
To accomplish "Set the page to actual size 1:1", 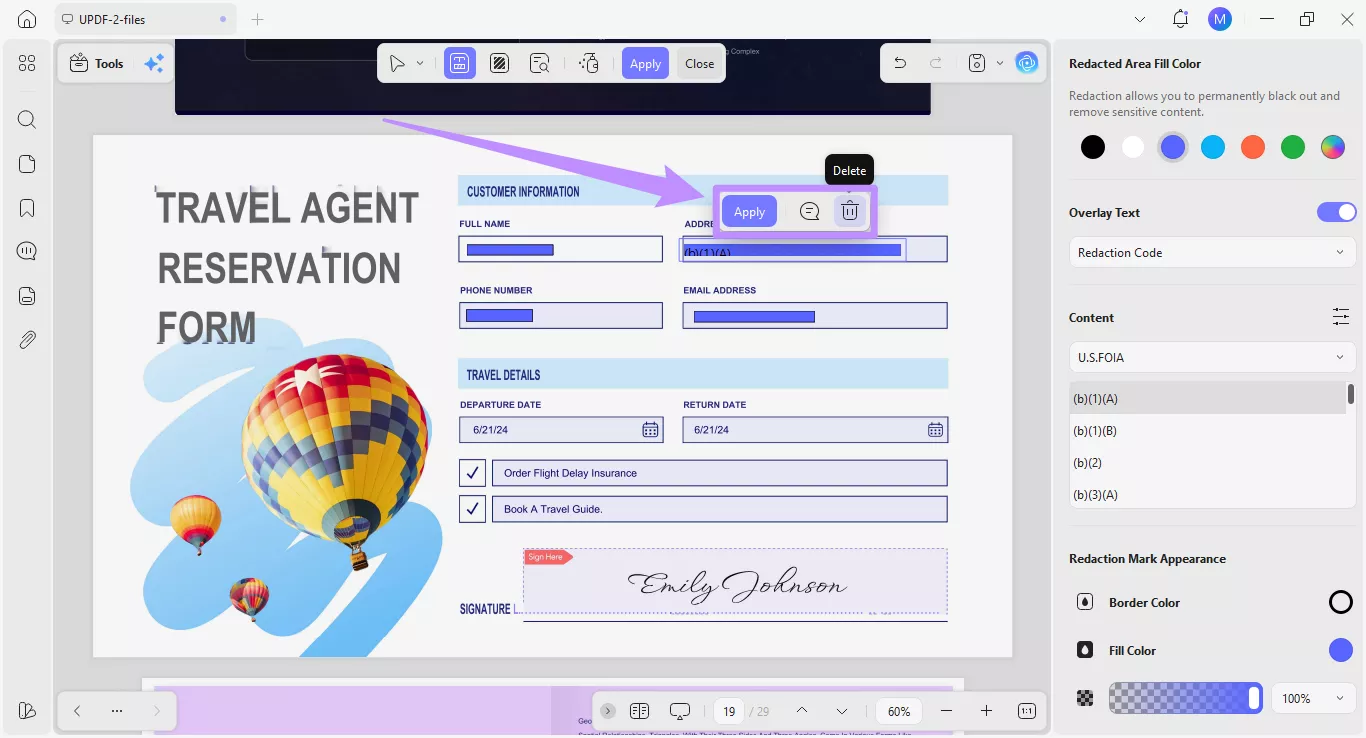I will [x=1027, y=711].
